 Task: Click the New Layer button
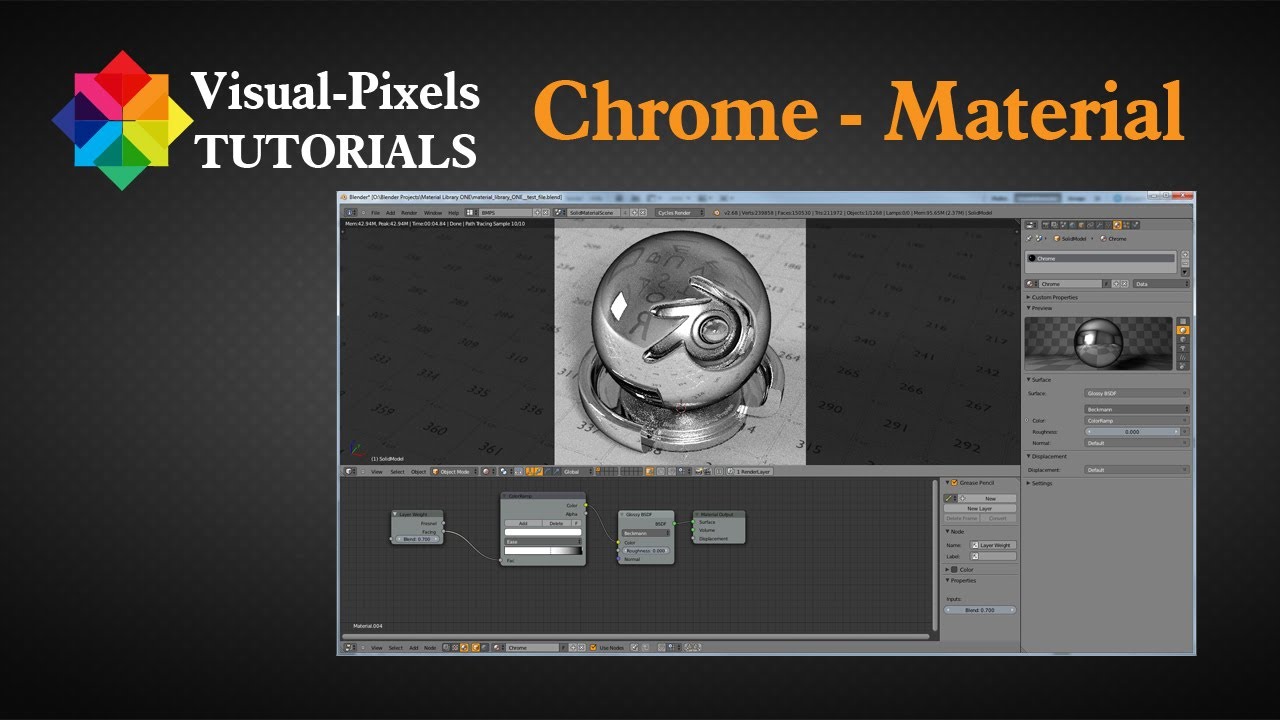[979, 508]
